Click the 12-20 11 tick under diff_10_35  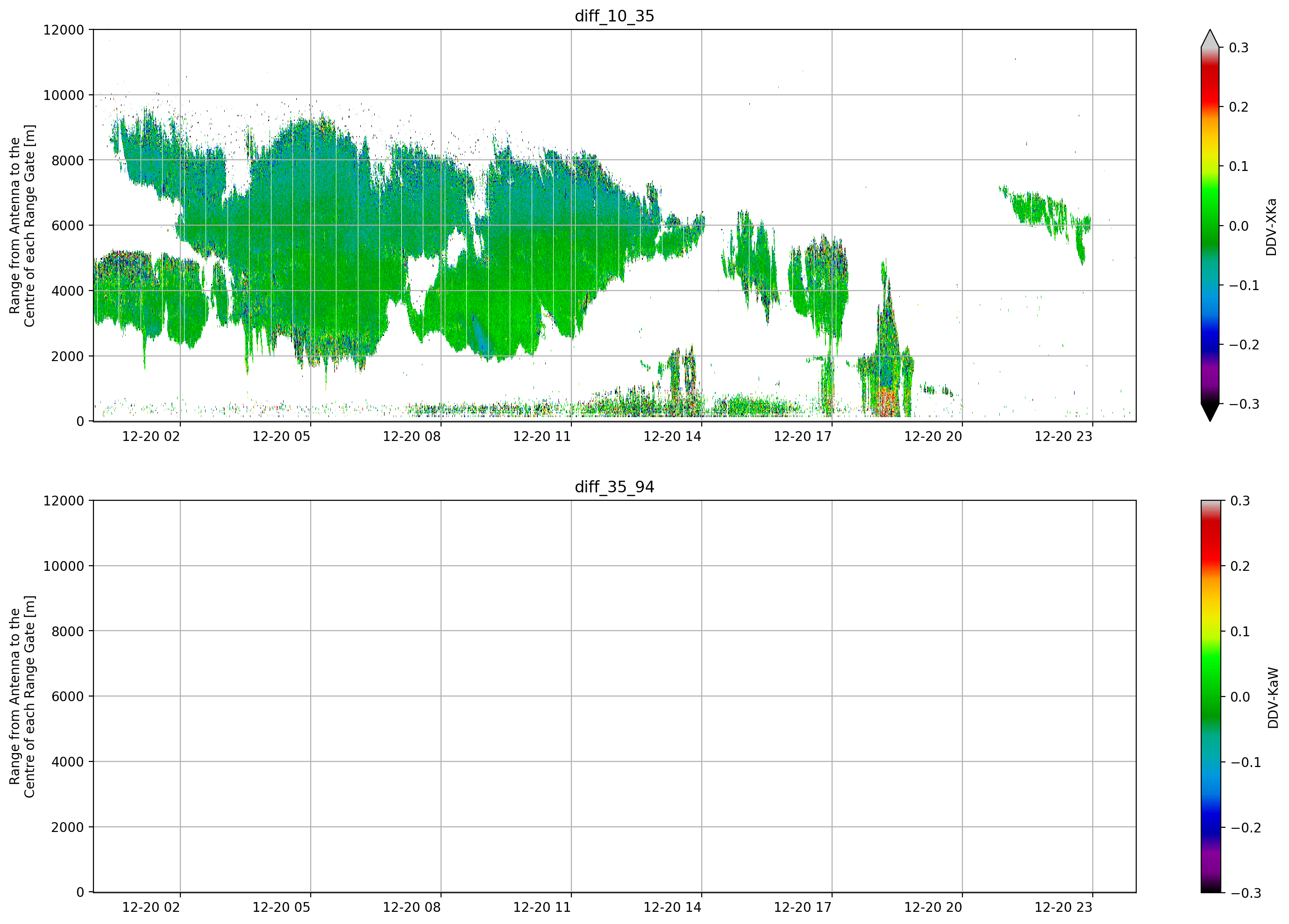(x=542, y=436)
